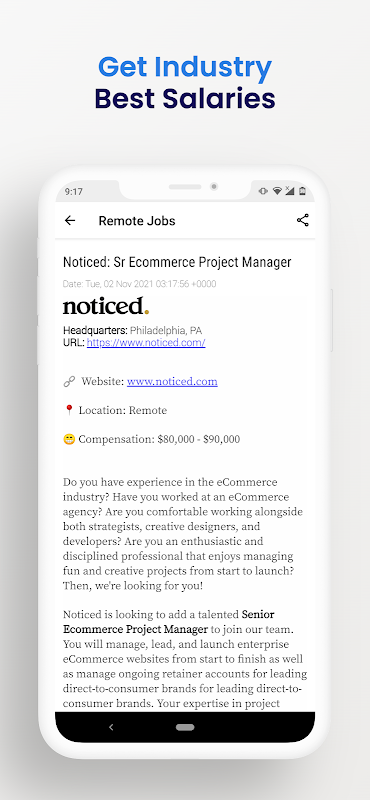The width and height of the screenshot is (370, 800).
Task: Tap the home pill in navigation bar
Action: click(185, 727)
